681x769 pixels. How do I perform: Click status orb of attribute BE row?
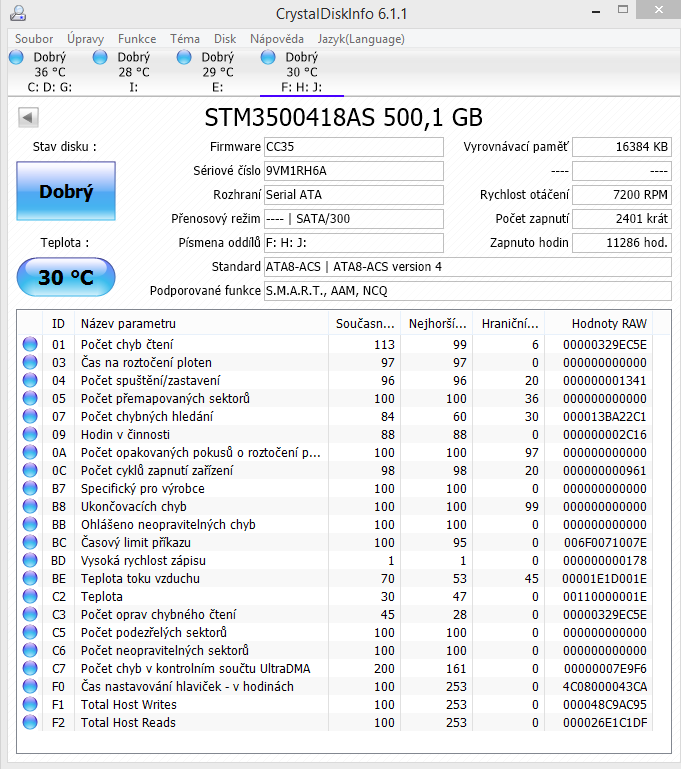[30, 578]
